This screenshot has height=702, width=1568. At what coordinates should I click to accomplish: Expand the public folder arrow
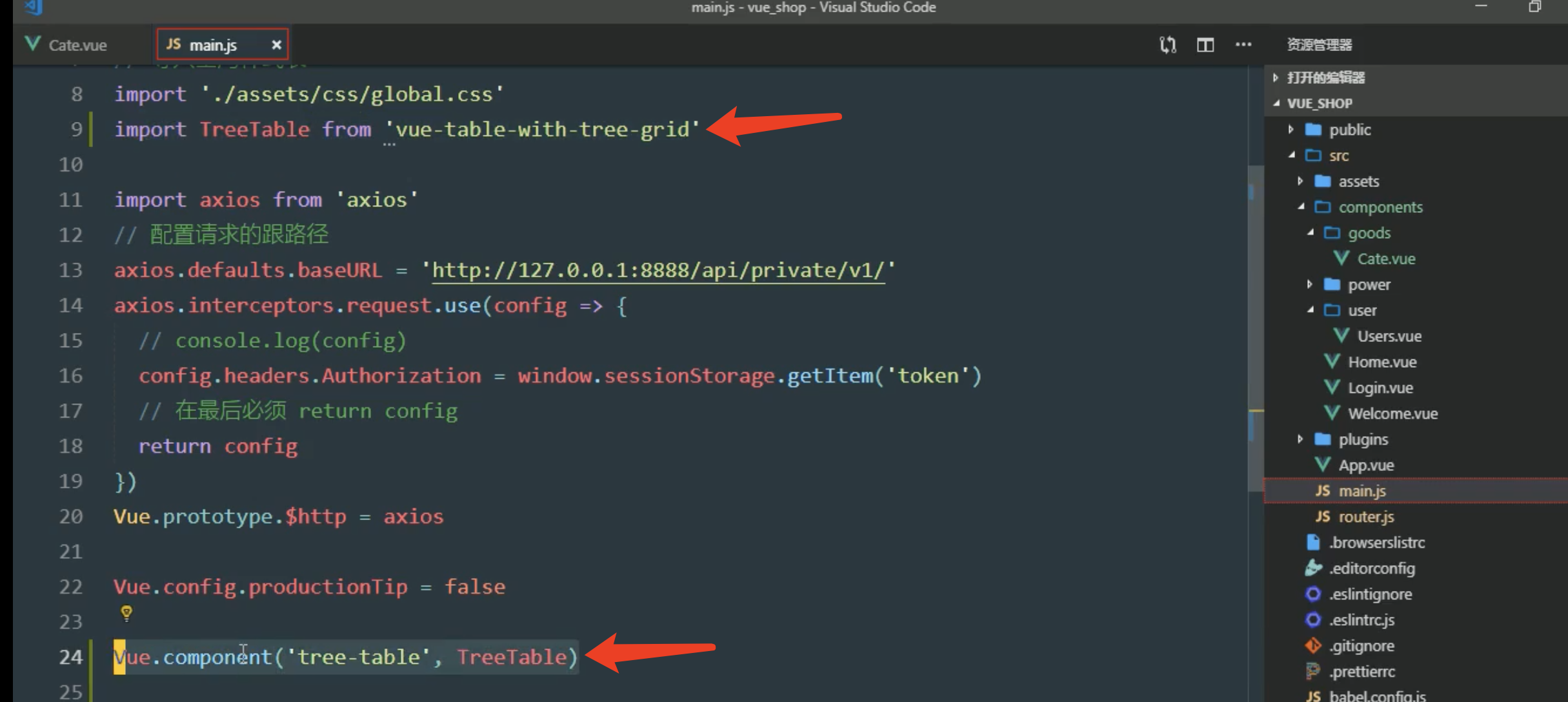[x=1291, y=130]
